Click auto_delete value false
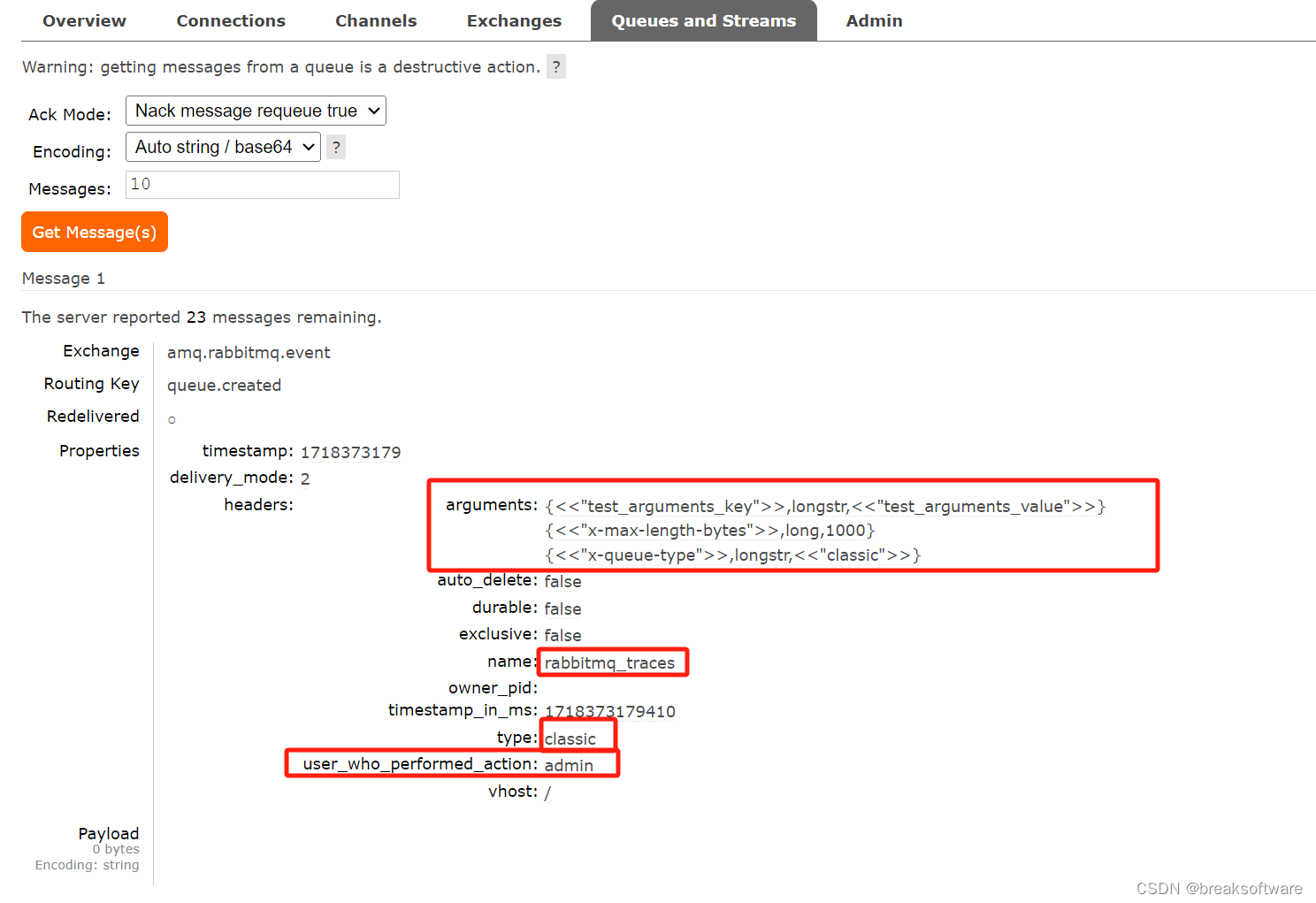 562,581
